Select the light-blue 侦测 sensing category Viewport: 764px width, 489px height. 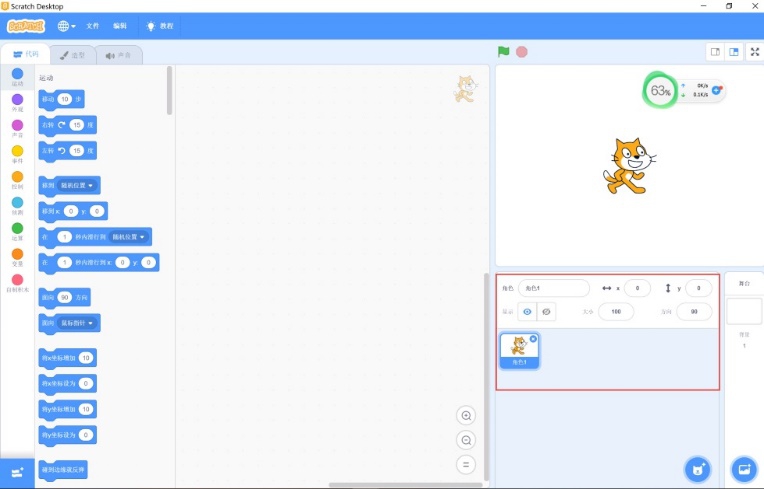(x=17, y=206)
